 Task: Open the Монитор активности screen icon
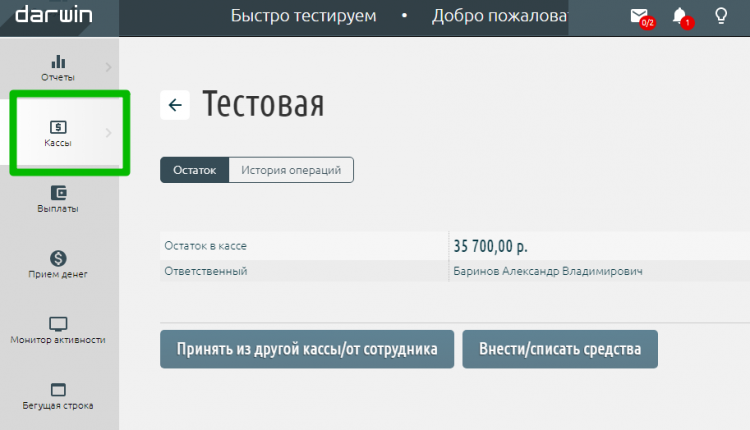click(58, 324)
